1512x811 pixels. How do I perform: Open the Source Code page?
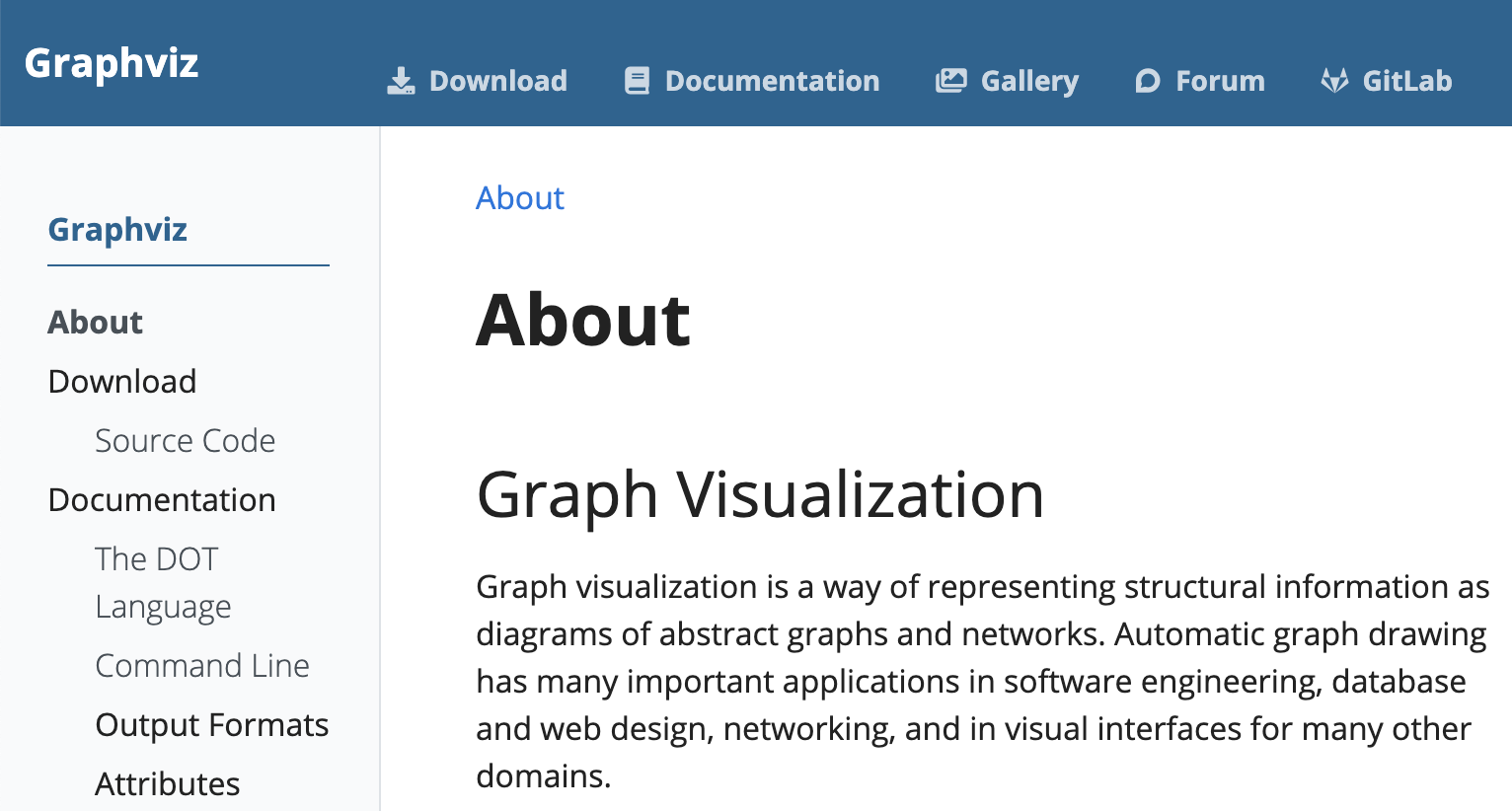point(185,441)
